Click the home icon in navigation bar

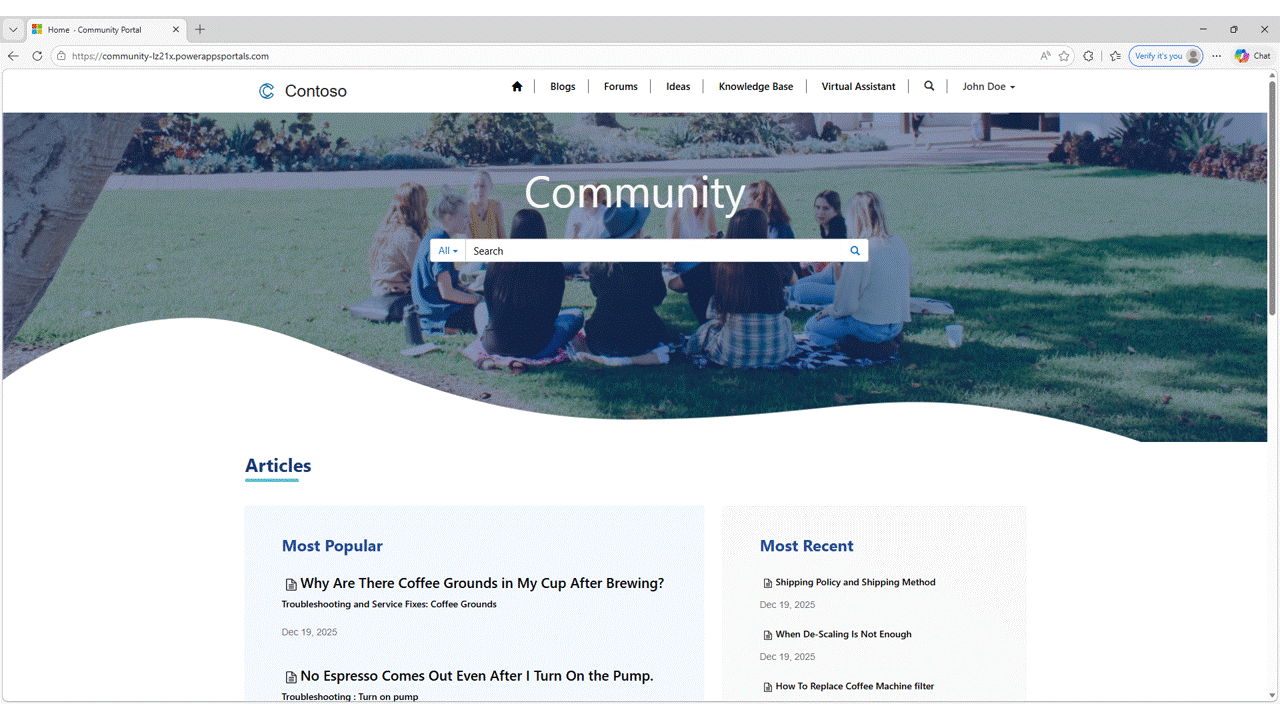[x=517, y=87]
